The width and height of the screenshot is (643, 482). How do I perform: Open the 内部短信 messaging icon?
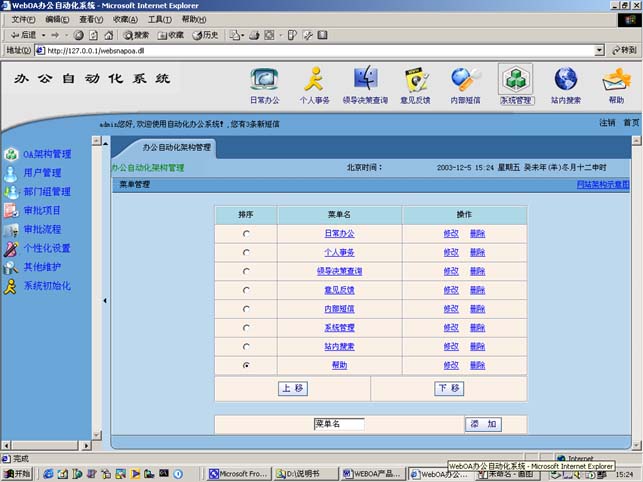[x=465, y=80]
